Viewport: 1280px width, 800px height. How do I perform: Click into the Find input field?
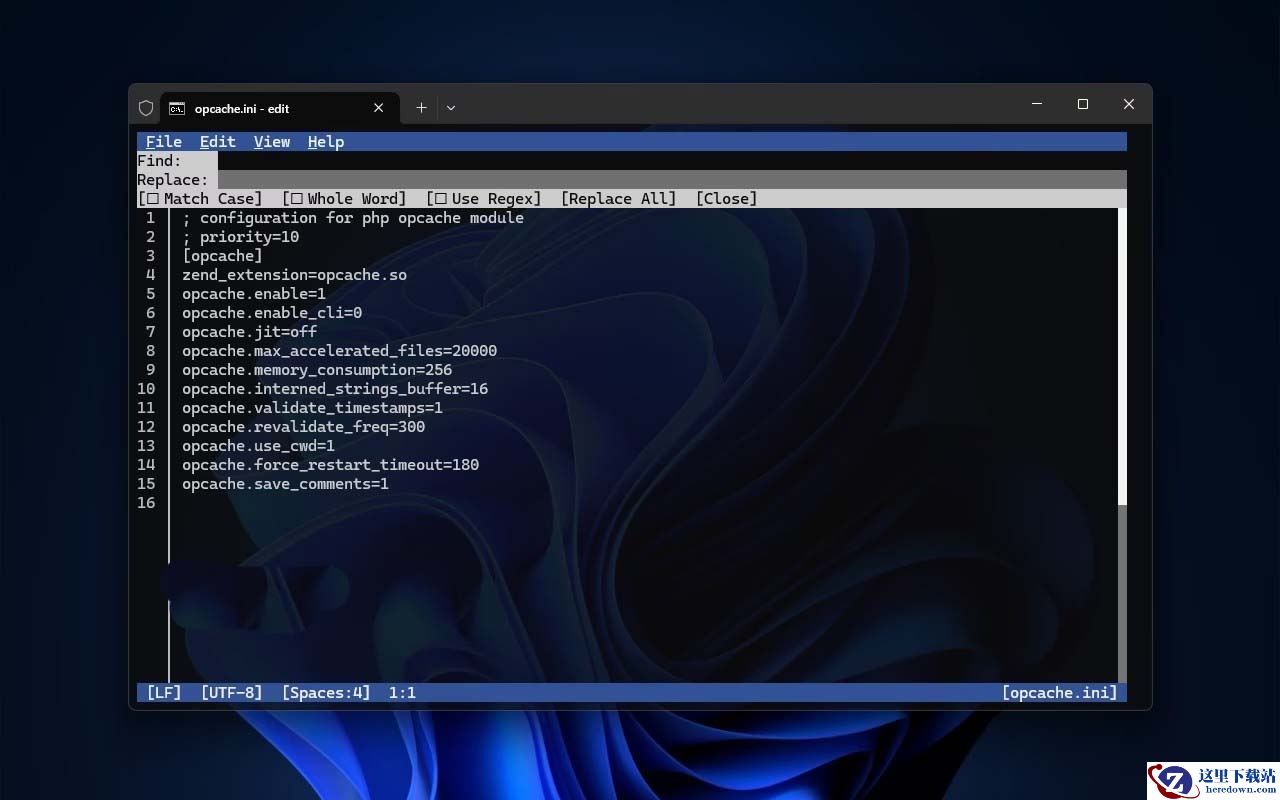(670, 161)
